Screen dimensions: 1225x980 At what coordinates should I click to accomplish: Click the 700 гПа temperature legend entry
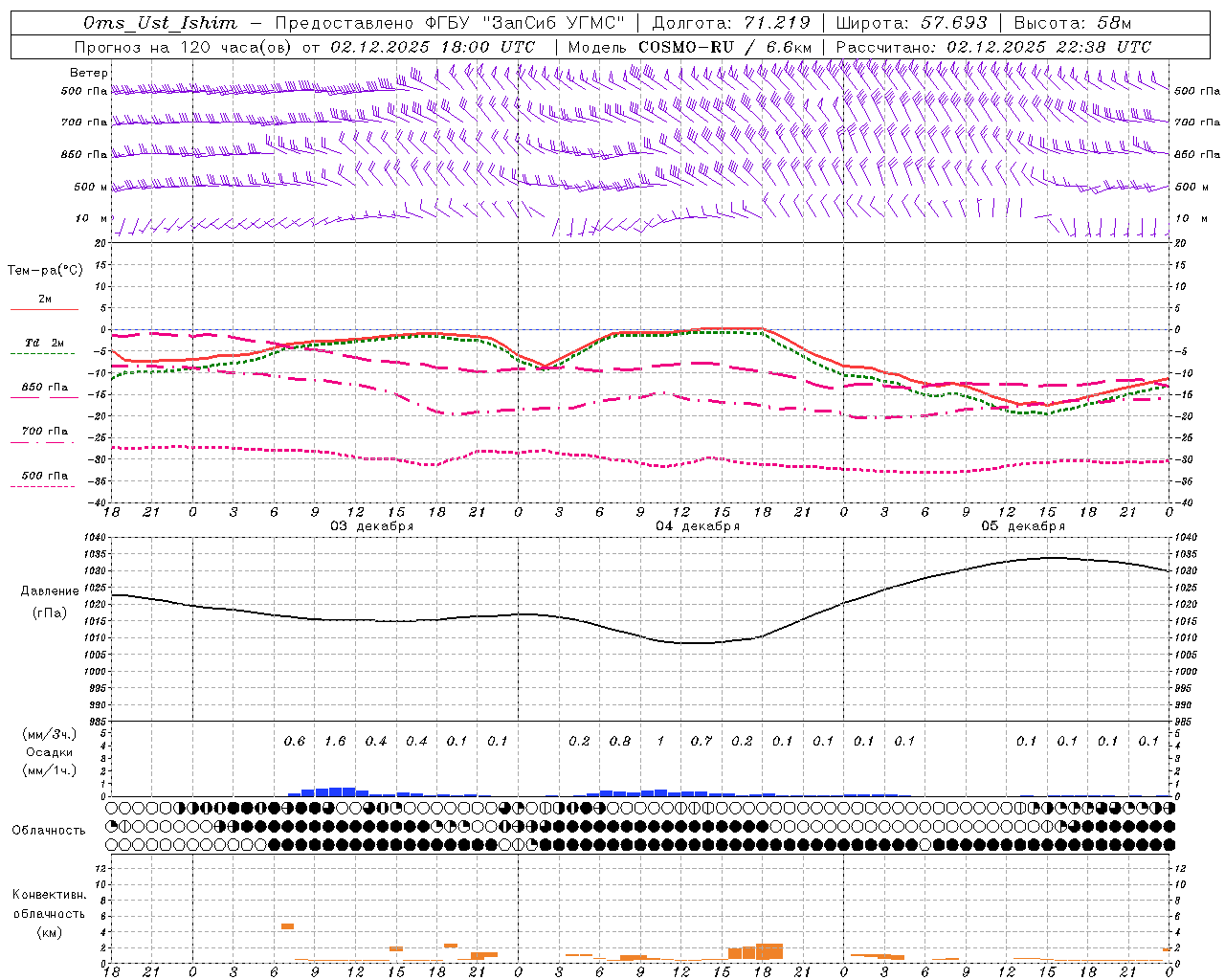(45, 432)
